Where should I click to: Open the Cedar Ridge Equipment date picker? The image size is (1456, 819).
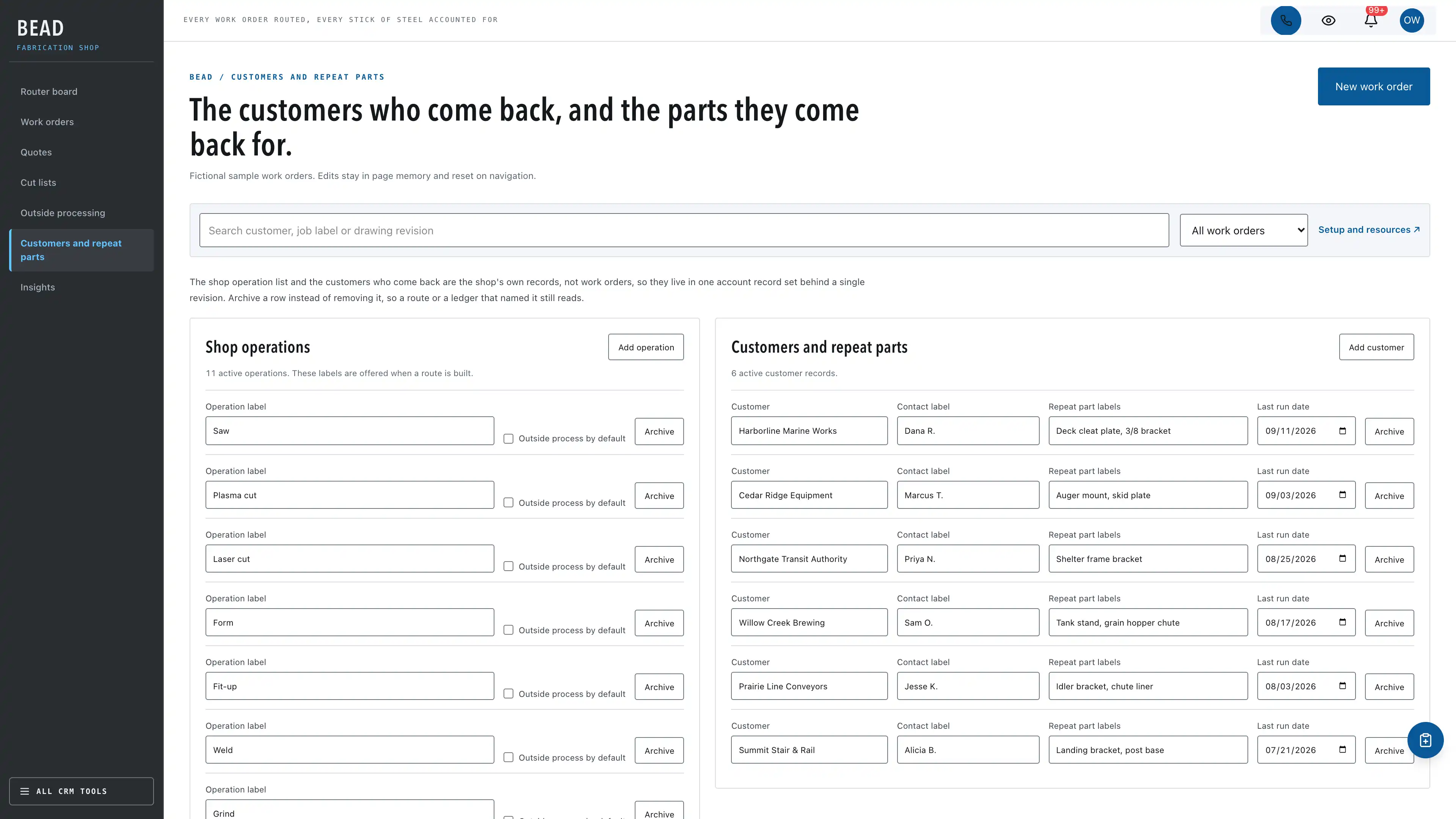point(1342,494)
